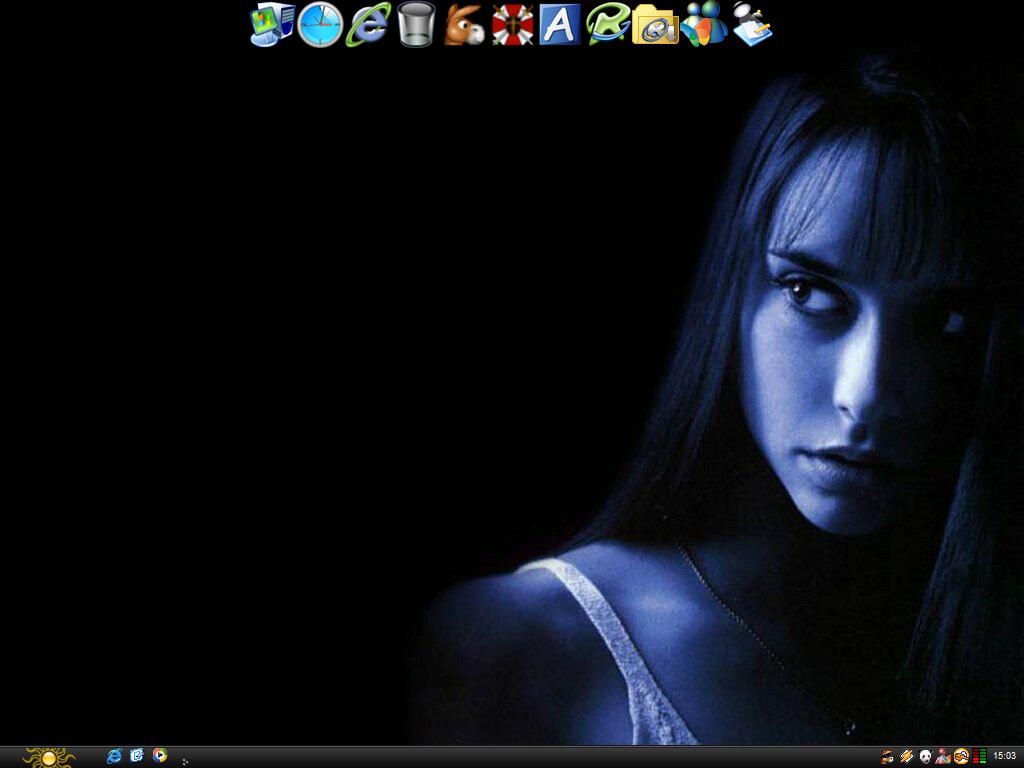The height and width of the screenshot is (768, 1024).
Task: Click the sun Start button
Action: click(x=48, y=757)
